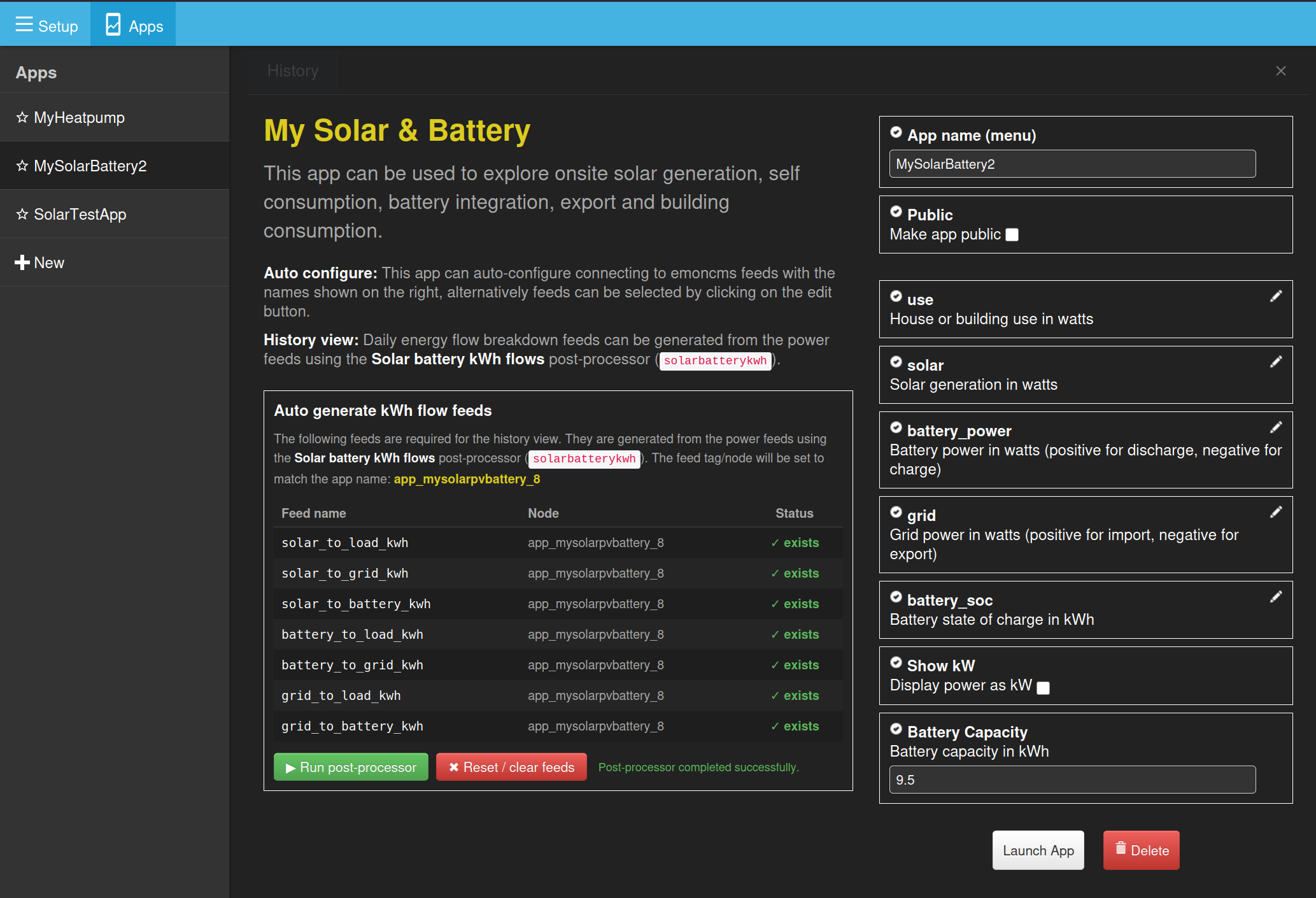The width and height of the screenshot is (1316, 898).
Task: Edit battery_soc feed using pencil icon
Action: tap(1276, 597)
